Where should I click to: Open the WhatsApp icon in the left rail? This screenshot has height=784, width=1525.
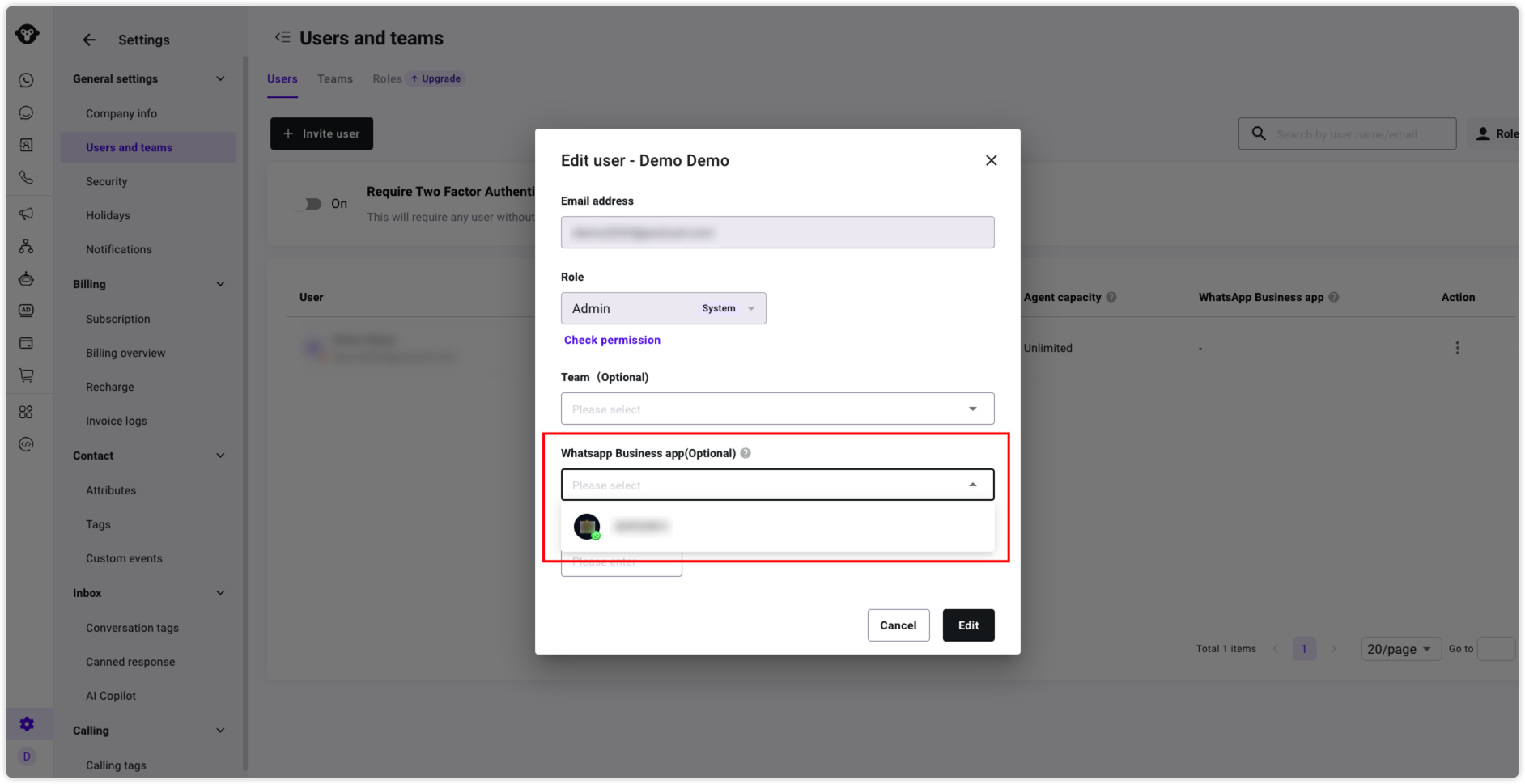pos(26,80)
